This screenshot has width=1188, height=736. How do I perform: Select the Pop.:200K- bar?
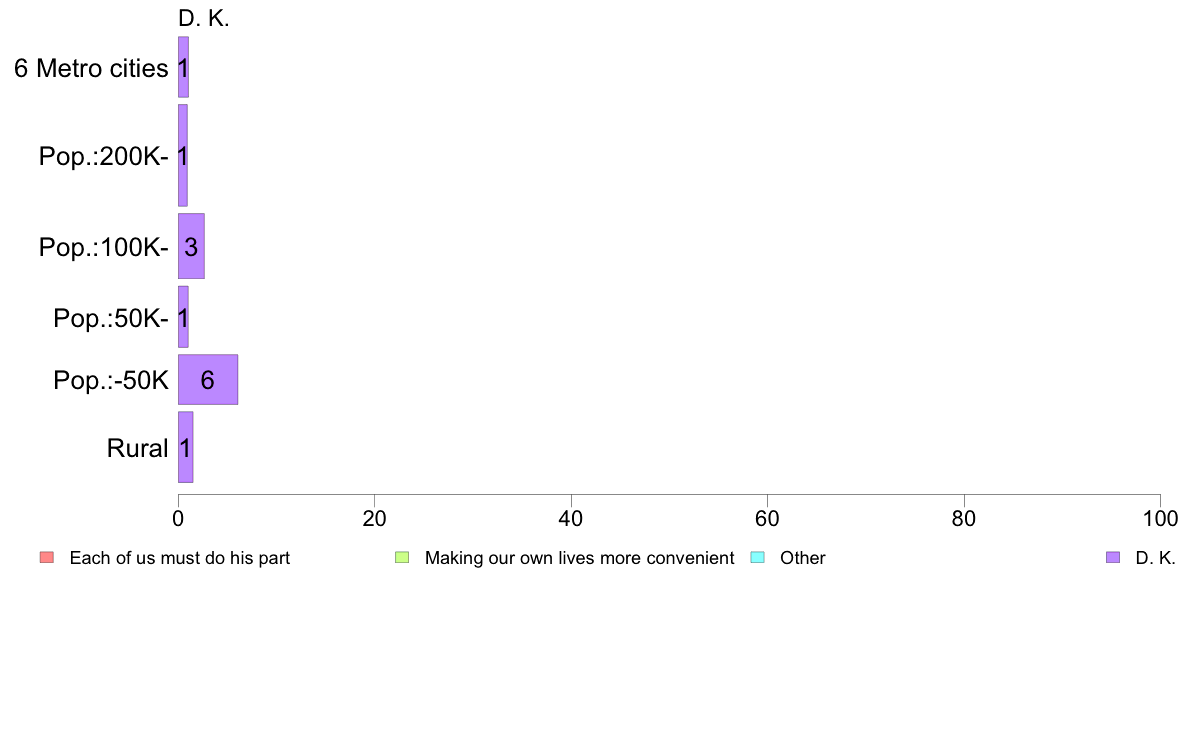coord(183,155)
